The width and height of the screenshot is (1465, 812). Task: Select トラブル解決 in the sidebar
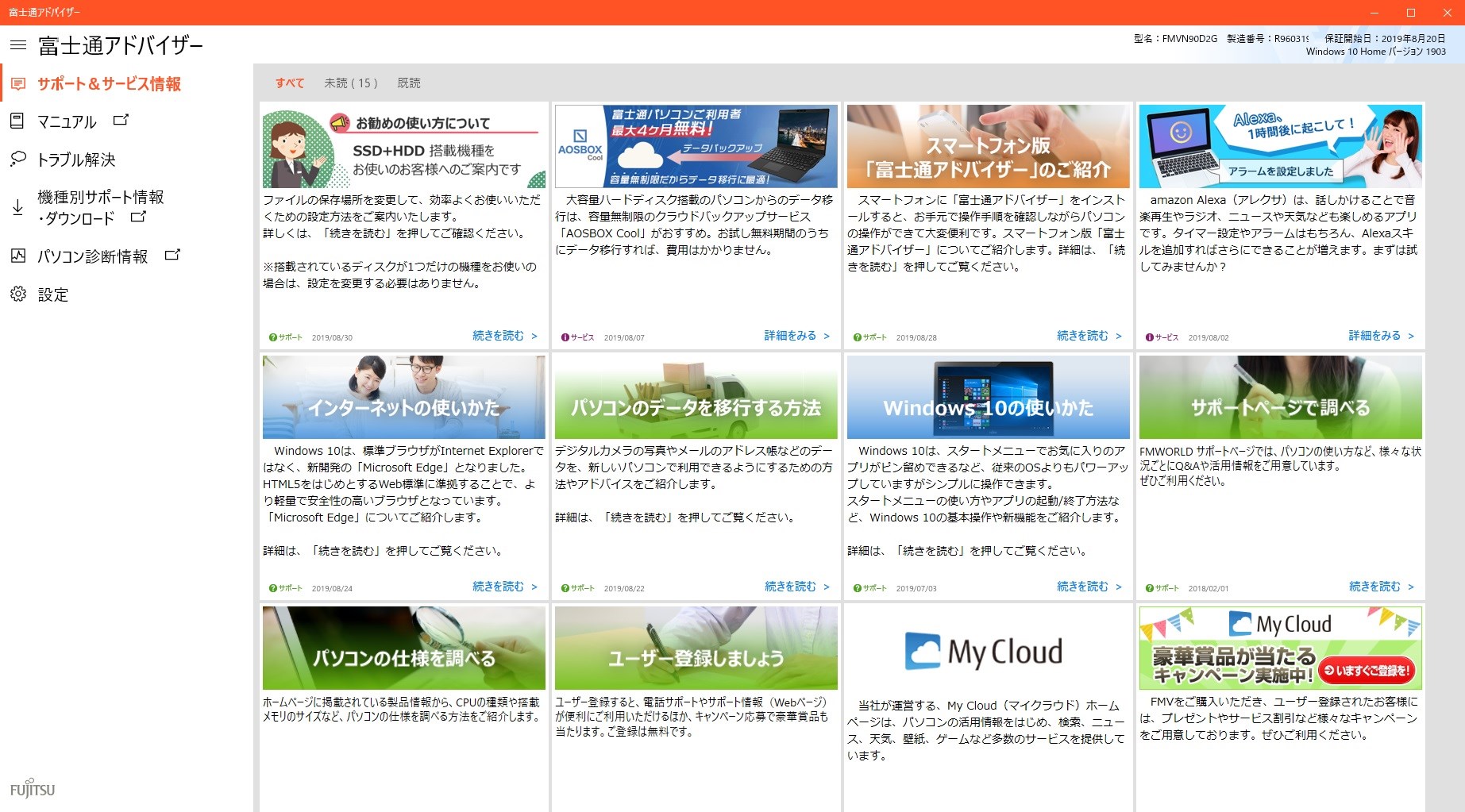click(77, 160)
